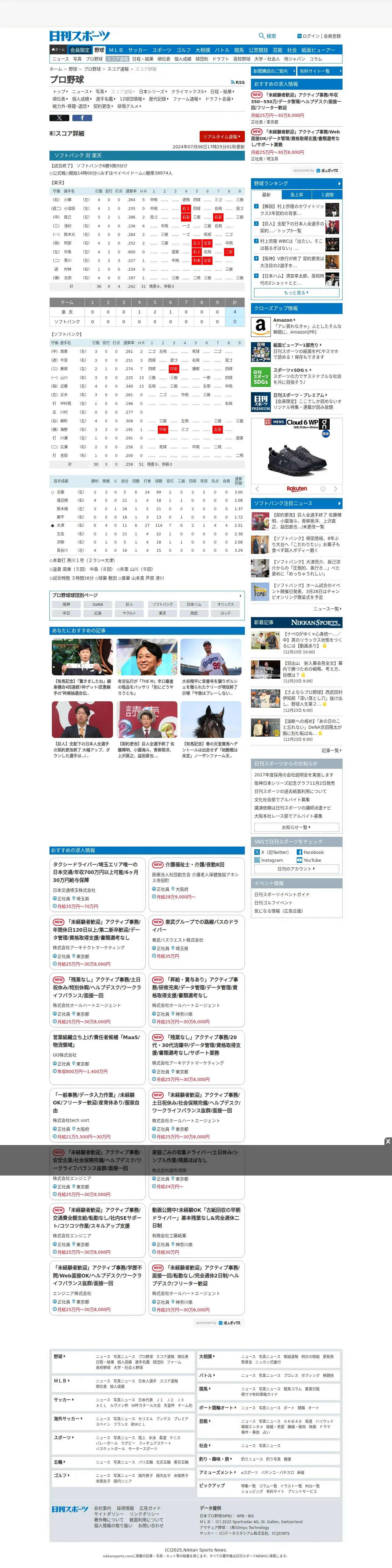This screenshot has width=392, height=1568.
Task: Click the 日刊スポーツ PREMIUM icon
Action: (x=260, y=402)
